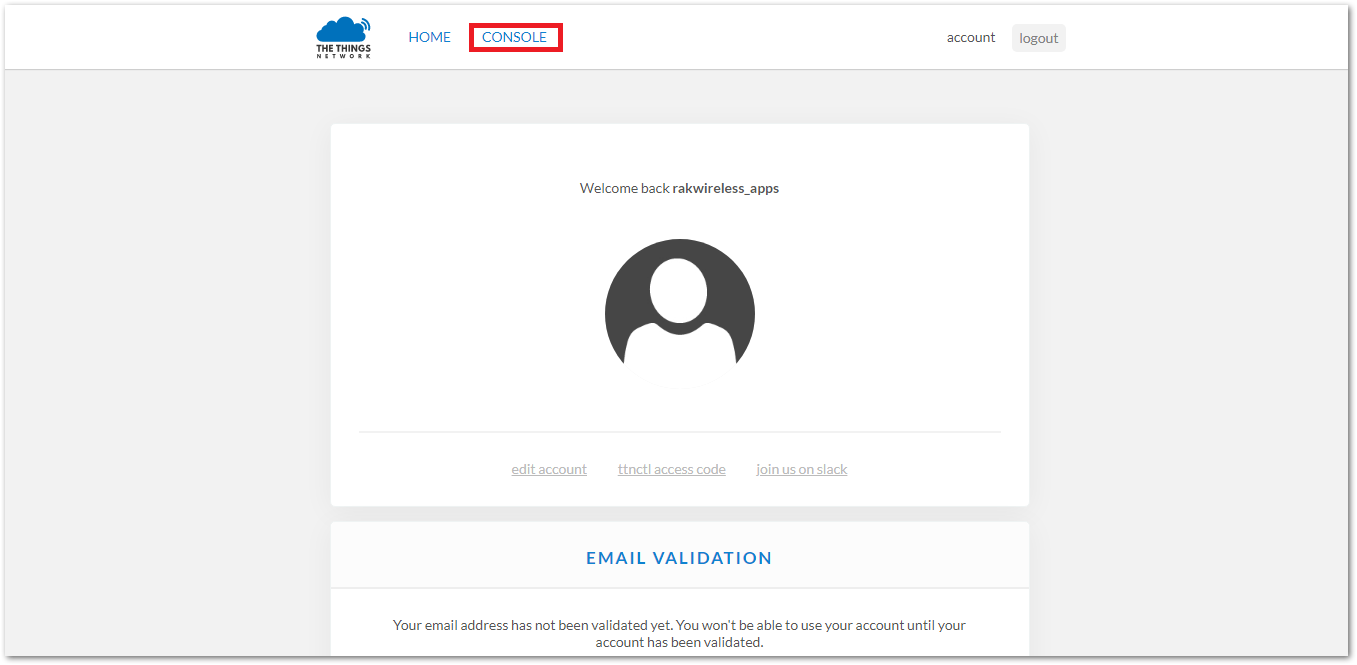Click the shoulders of the avatar silhouette
Image resolution: width=1357 pixels, height=665 pixels.
[679, 343]
